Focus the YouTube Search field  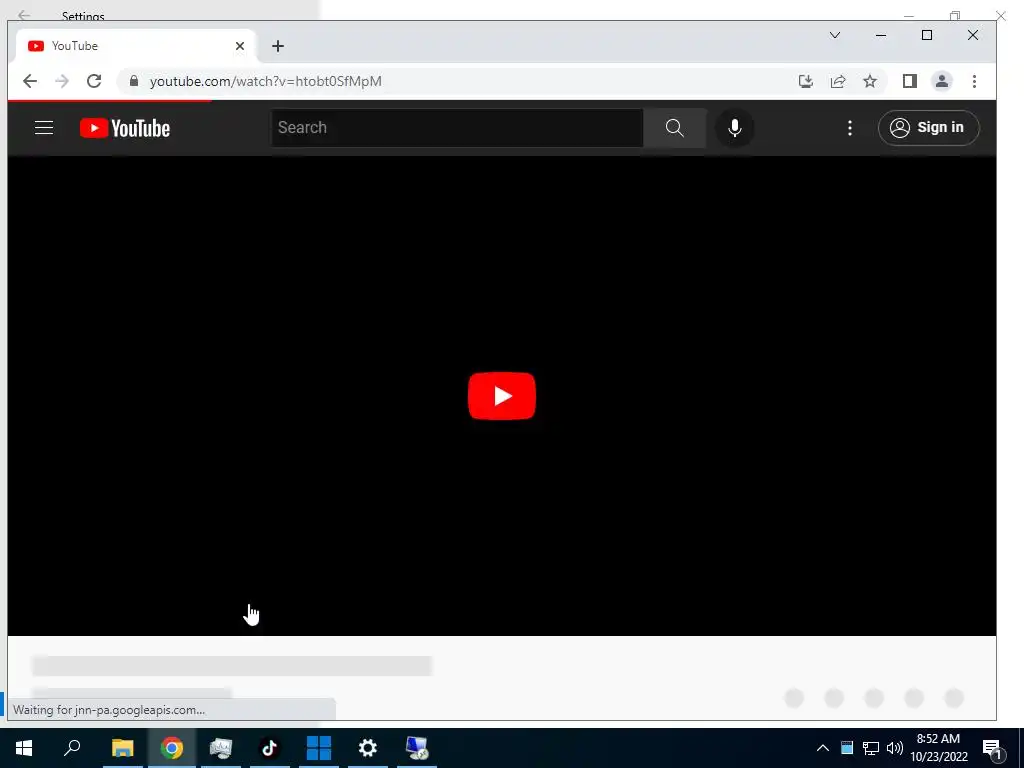(x=457, y=127)
